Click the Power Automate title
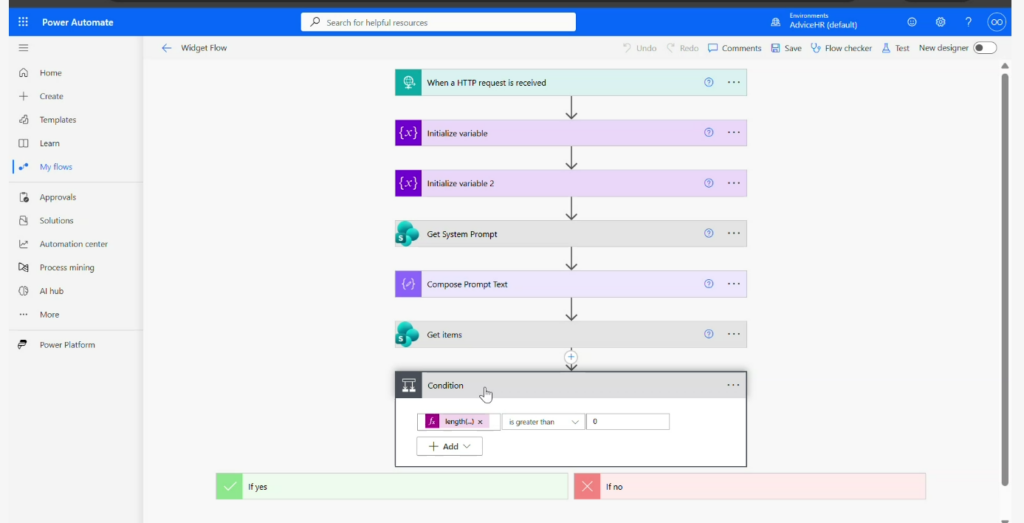This screenshot has height=523, width=1024. tap(78, 22)
